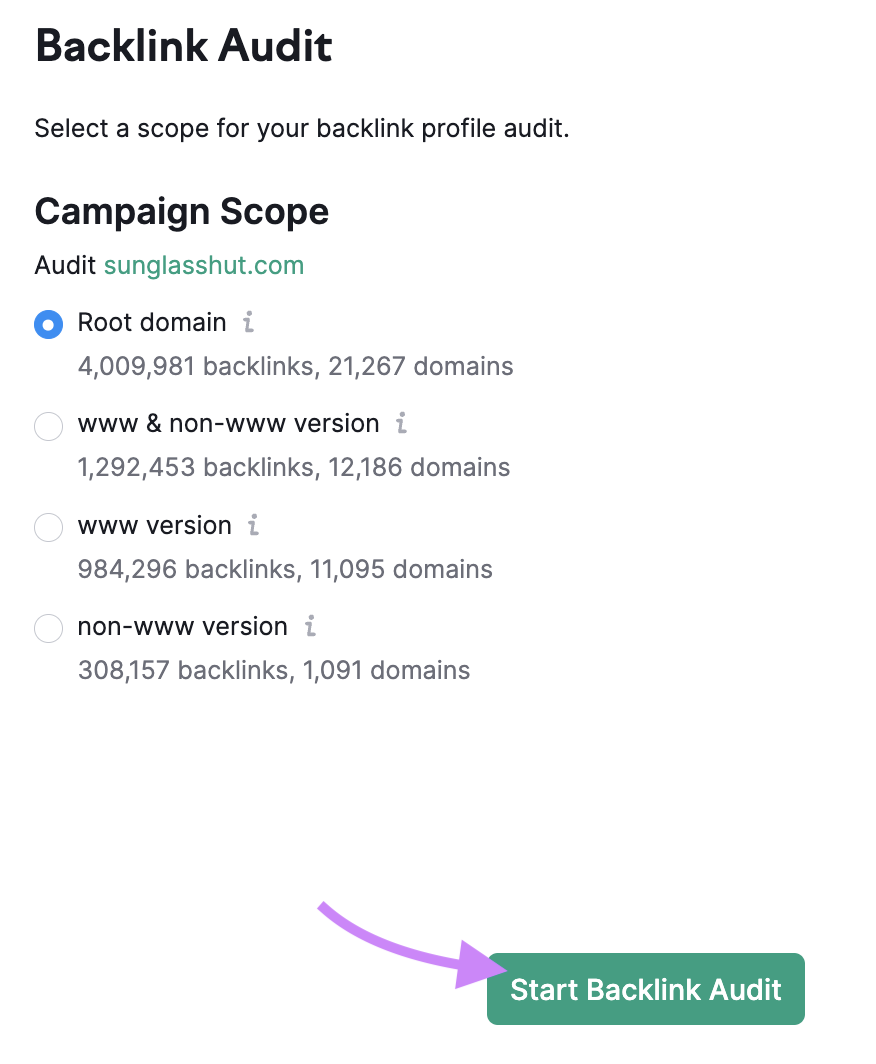Click the 'non-www version' label text

(x=183, y=626)
